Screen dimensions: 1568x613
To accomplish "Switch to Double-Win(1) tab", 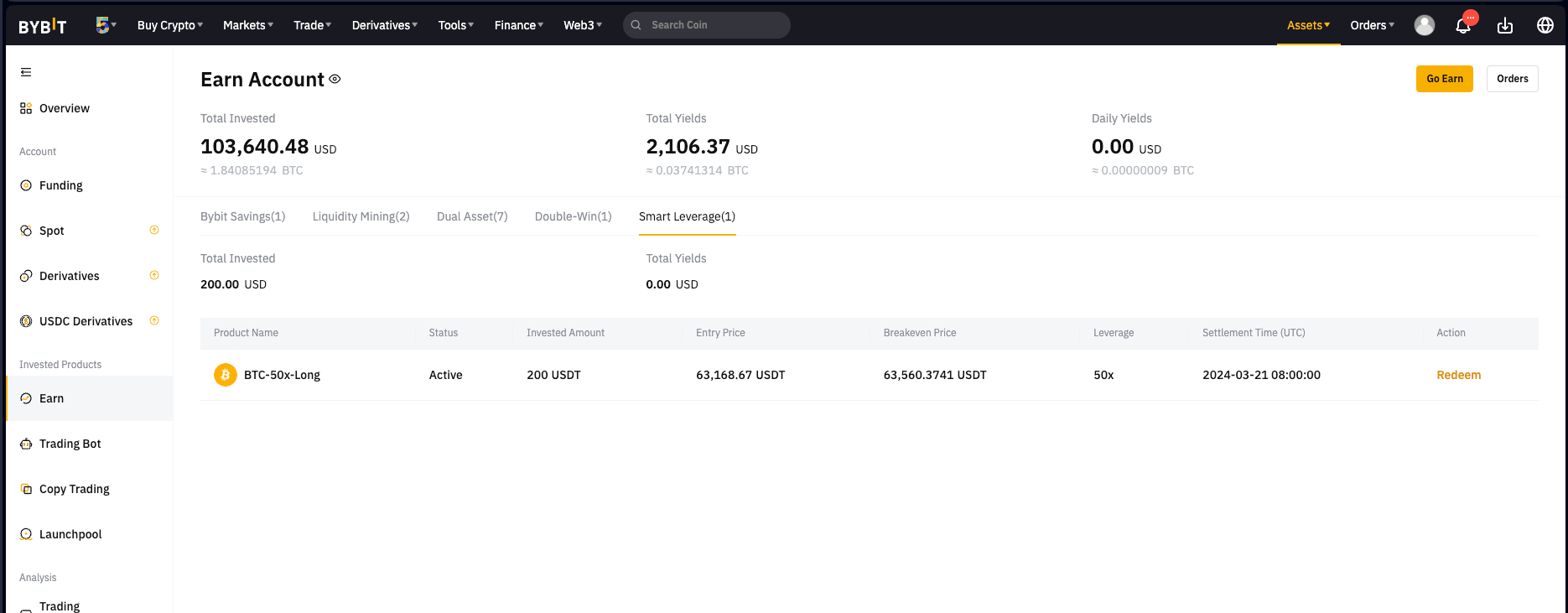I will [574, 216].
